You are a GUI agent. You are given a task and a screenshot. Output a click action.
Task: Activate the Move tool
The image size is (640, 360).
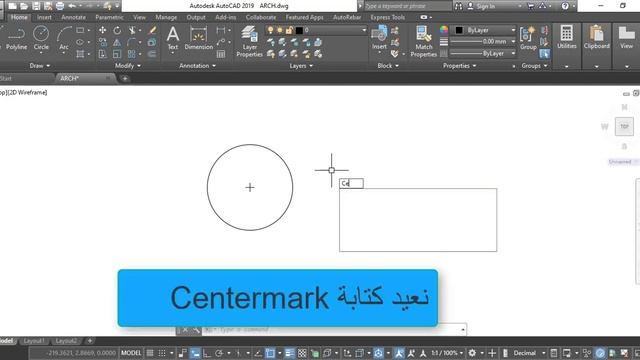[x=102, y=30]
